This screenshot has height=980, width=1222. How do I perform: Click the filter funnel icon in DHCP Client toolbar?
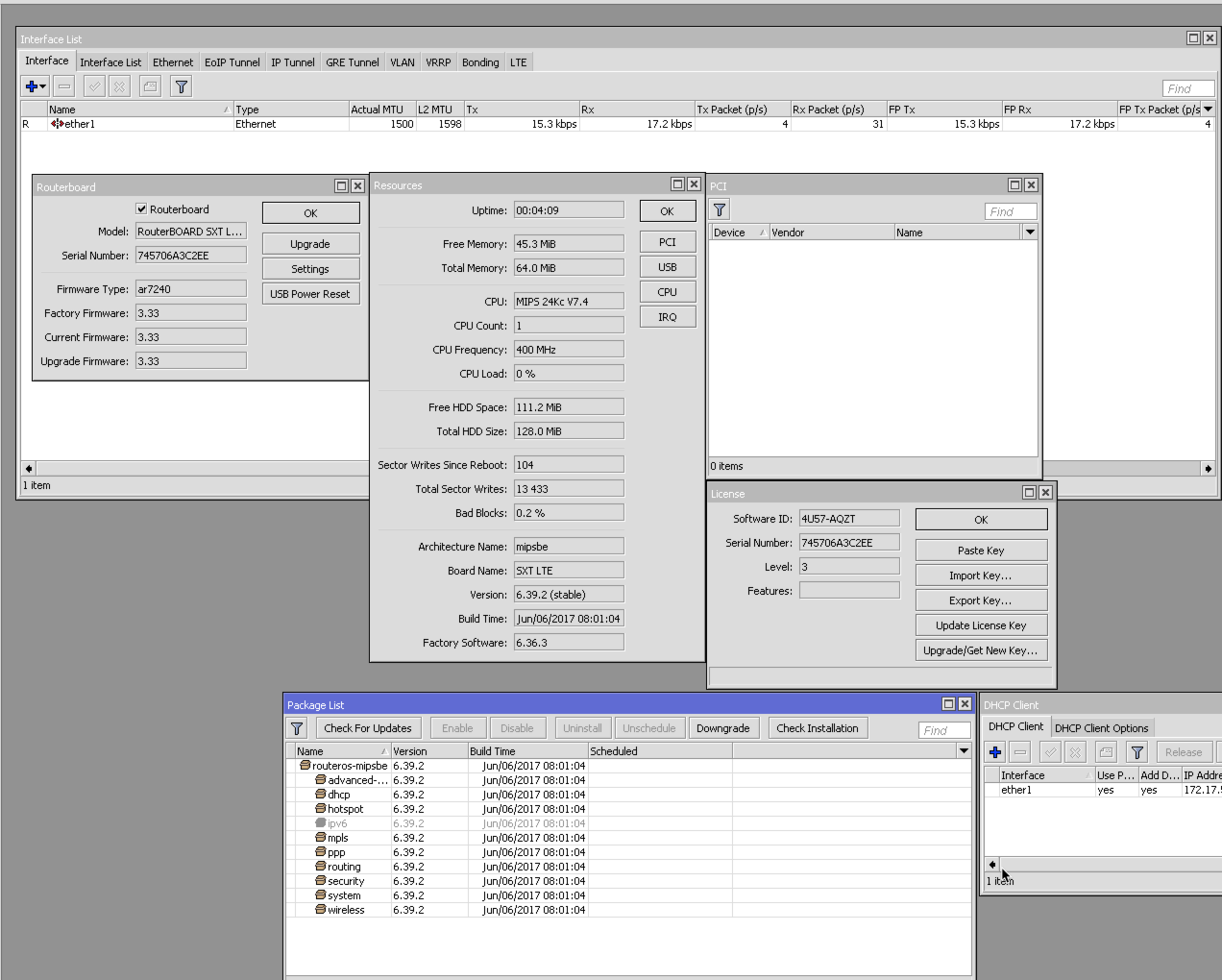click(1137, 752)
